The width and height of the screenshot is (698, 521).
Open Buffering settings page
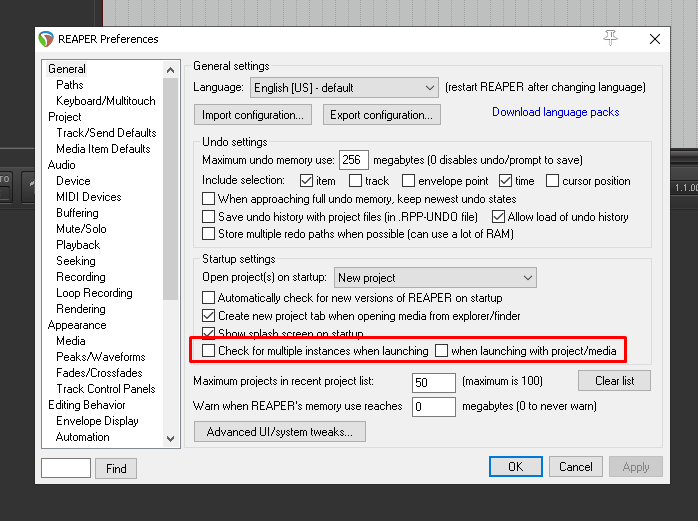pyautogui.click(x=77, y=213)
